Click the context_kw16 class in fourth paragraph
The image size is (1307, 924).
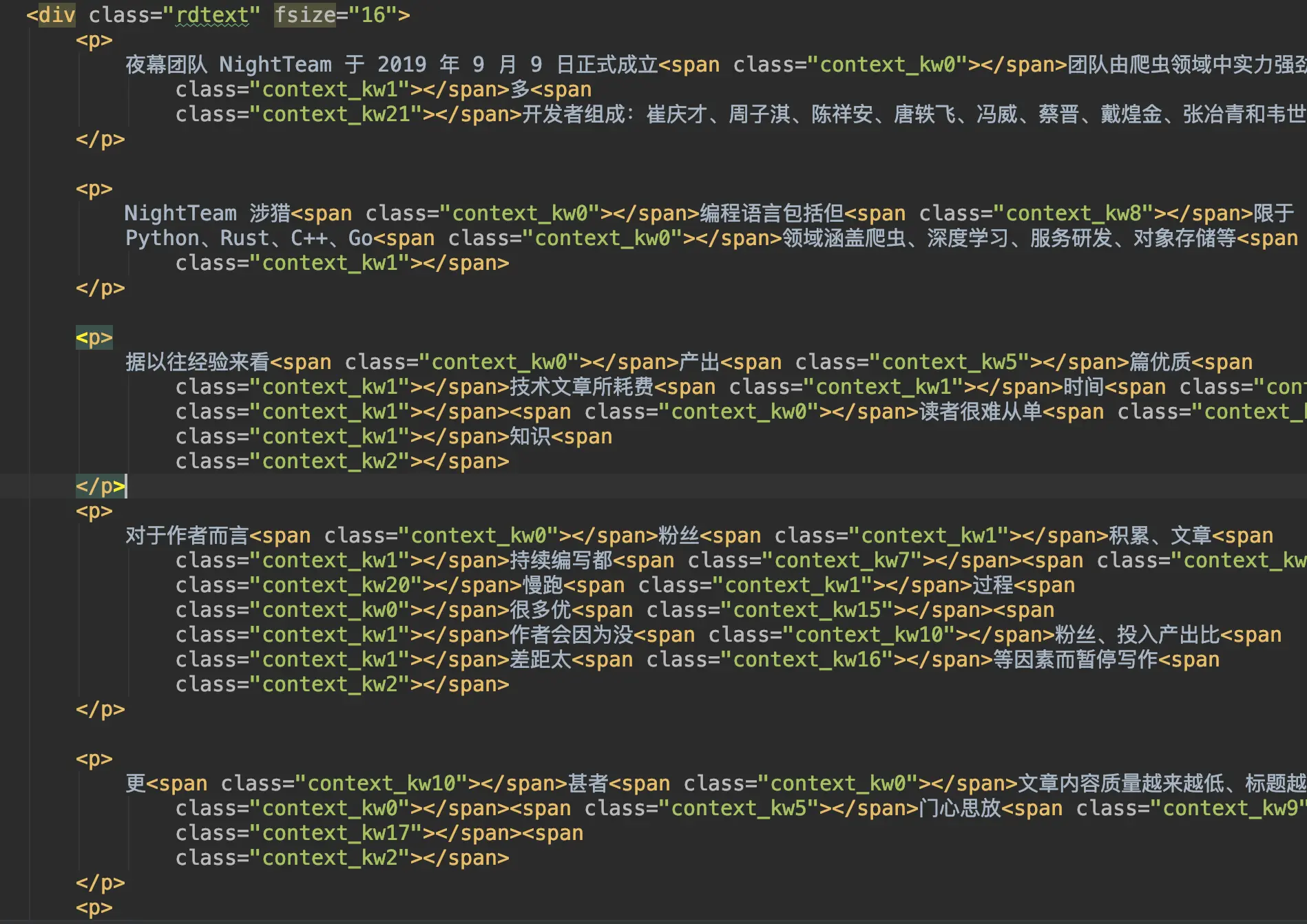[x=809, y=659]
